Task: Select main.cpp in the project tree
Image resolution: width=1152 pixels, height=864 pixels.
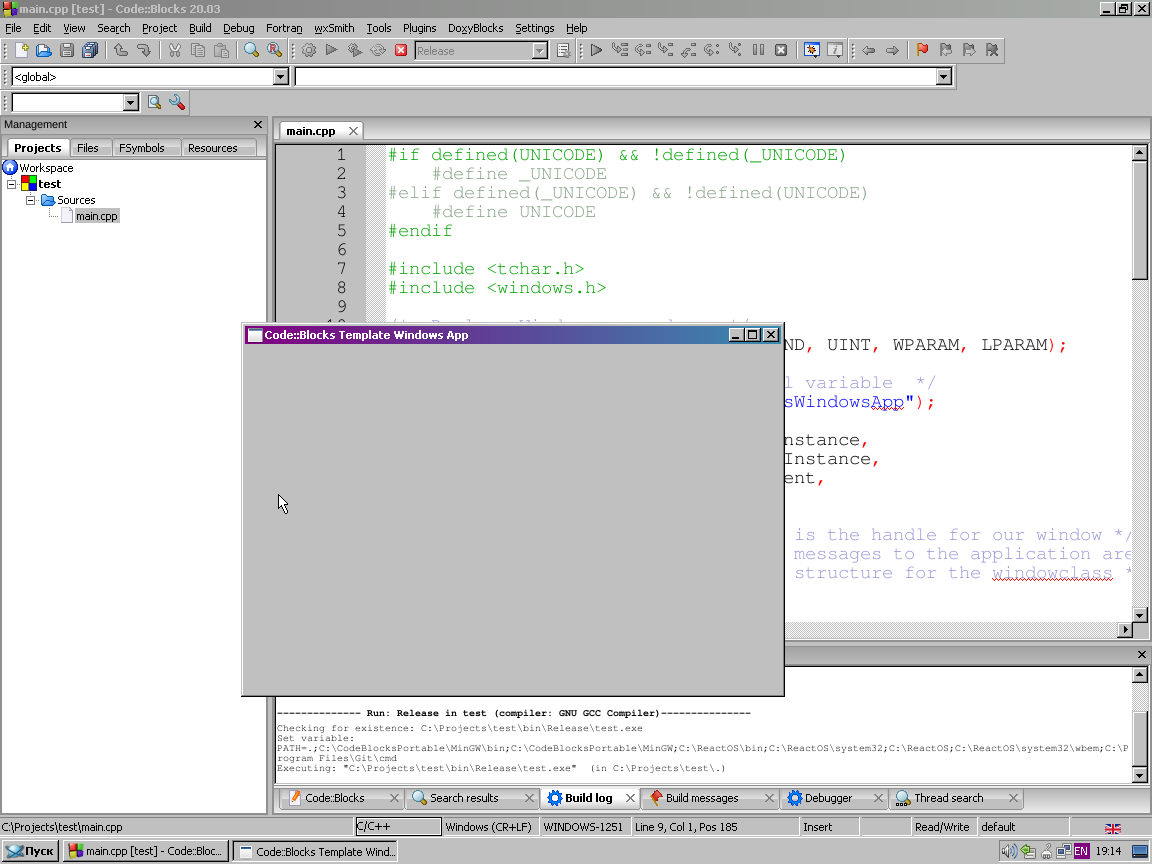Action: (x=96, y=216)
